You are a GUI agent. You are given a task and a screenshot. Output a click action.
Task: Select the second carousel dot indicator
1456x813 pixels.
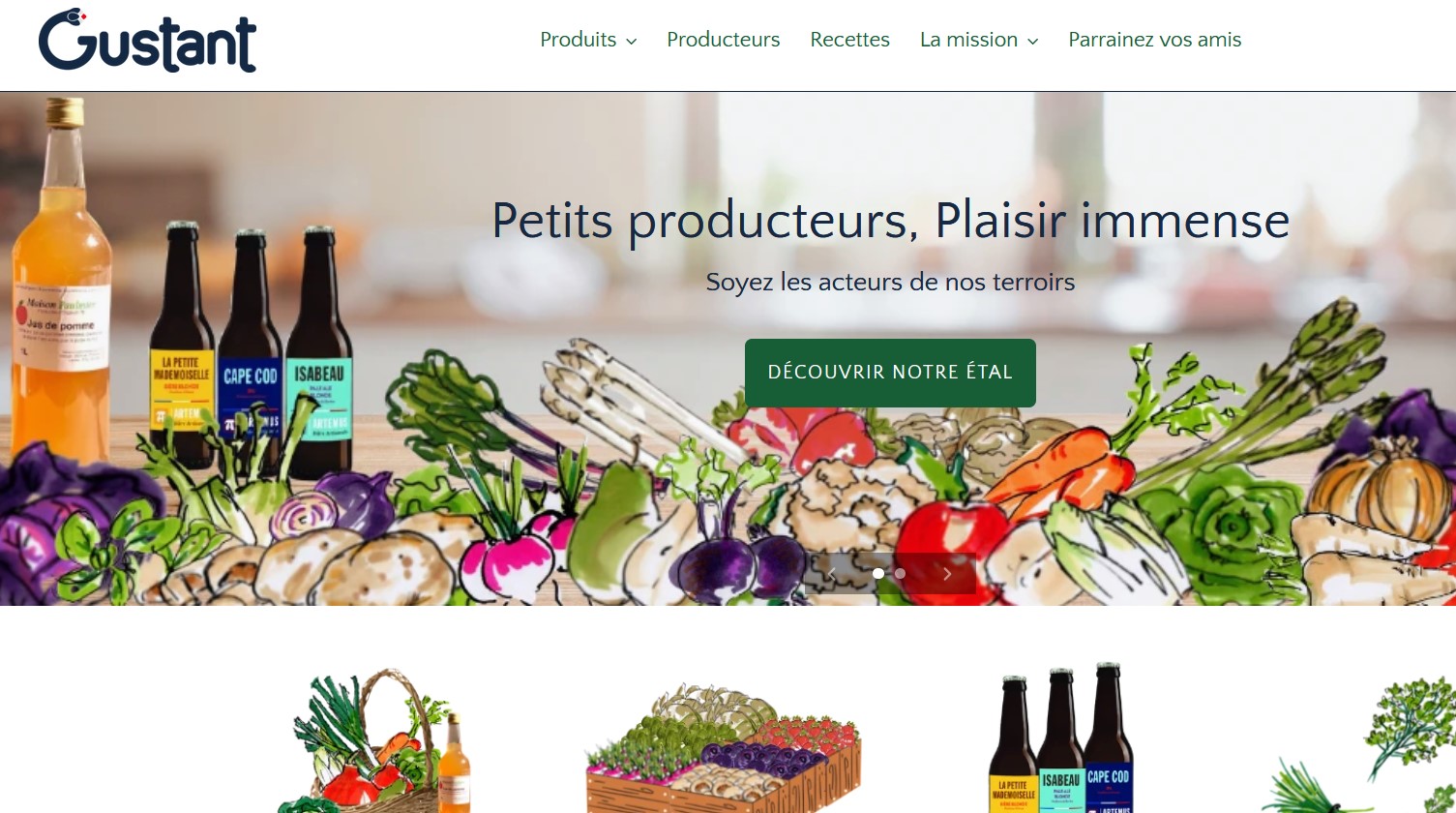[x=900, y=573]
